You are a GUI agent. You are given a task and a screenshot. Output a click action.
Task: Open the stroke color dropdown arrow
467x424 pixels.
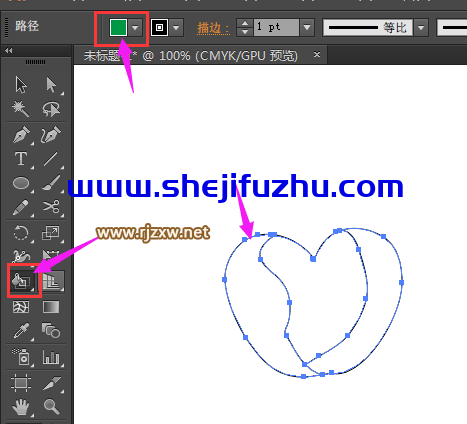click(176, 27)
